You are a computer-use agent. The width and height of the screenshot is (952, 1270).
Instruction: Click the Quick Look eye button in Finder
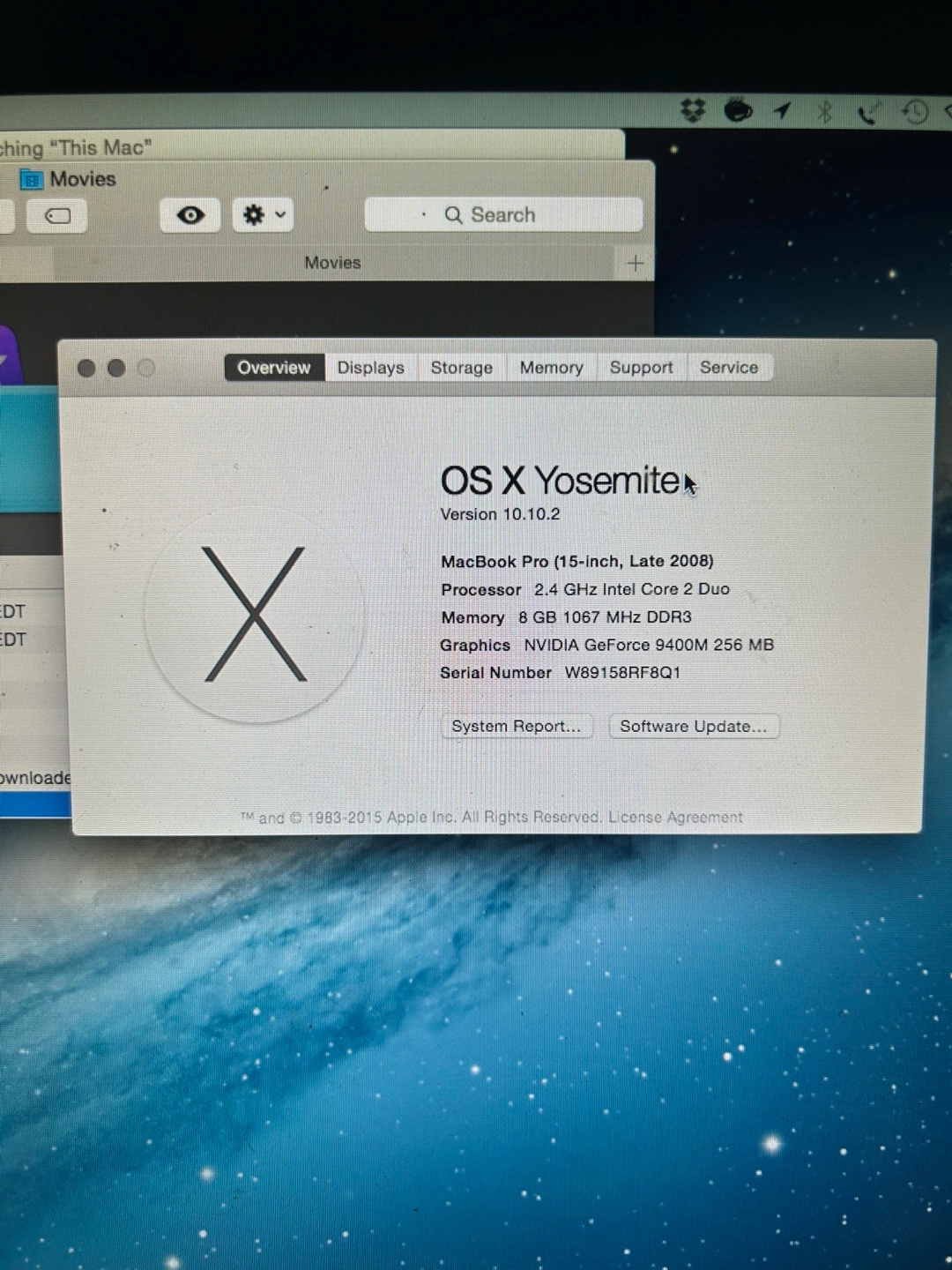tap(190, 215)
